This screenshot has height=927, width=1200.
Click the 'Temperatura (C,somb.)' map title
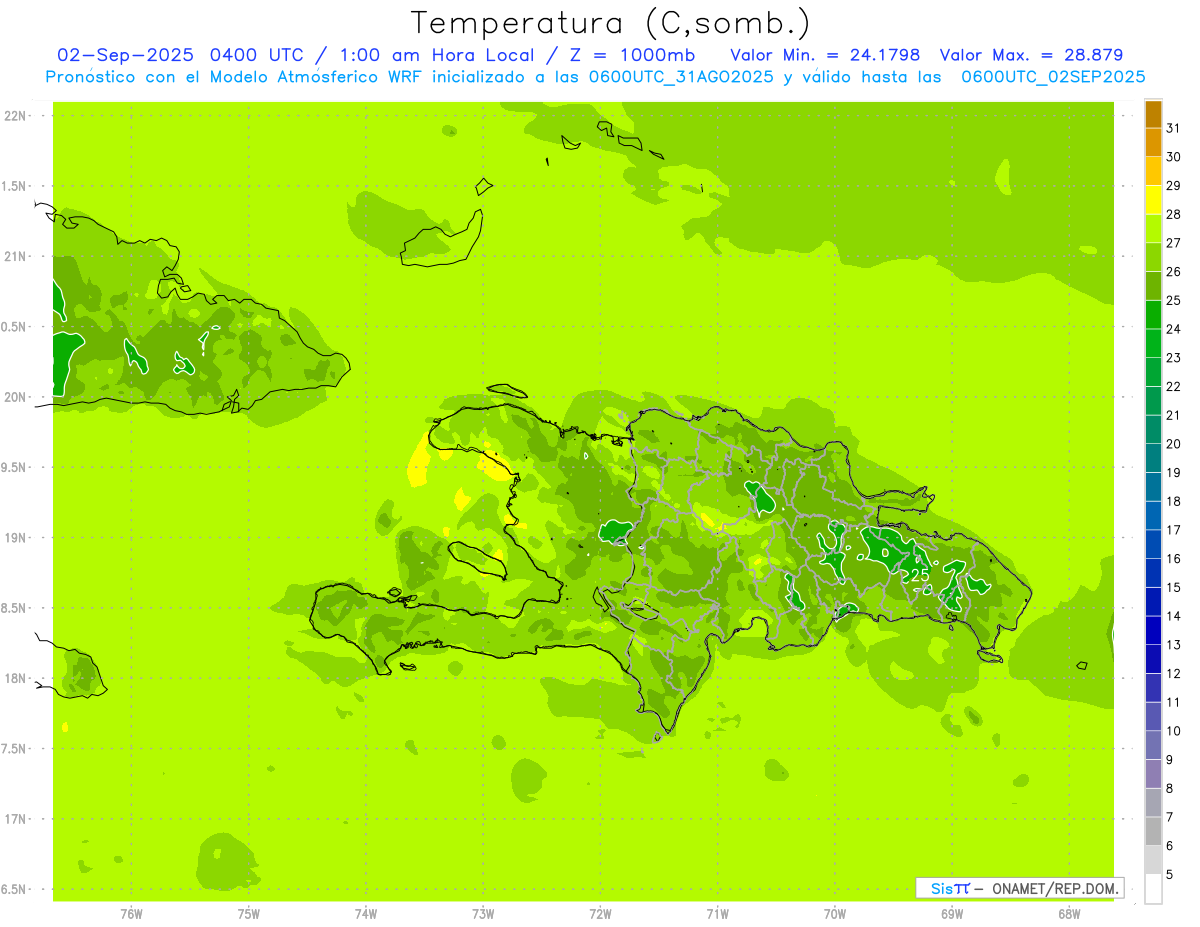(x=611, y=23)
